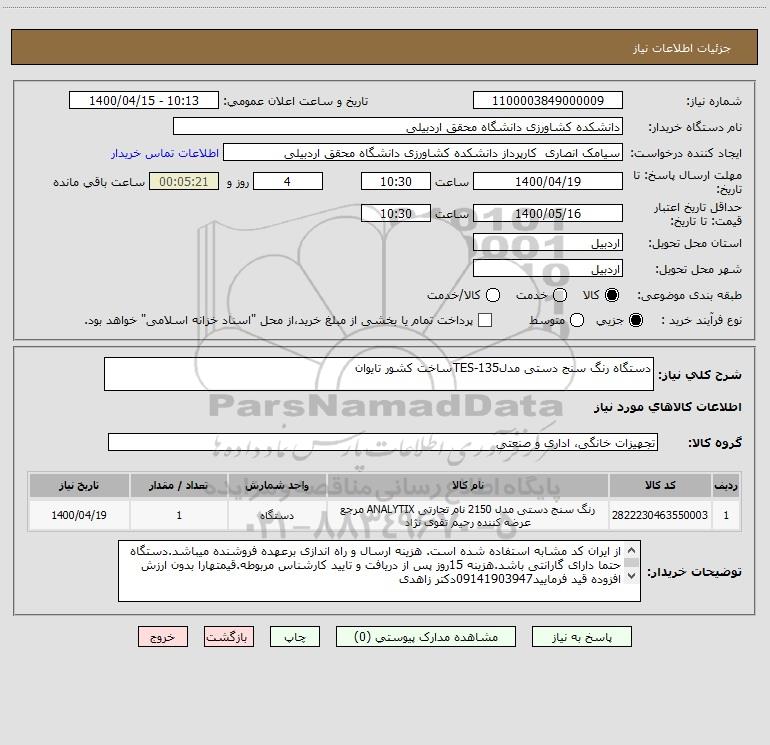The height and width of the screenshot is (745, 770).
Task: Click the نام دستگاه خریدار field
Action: click(398, 126)
